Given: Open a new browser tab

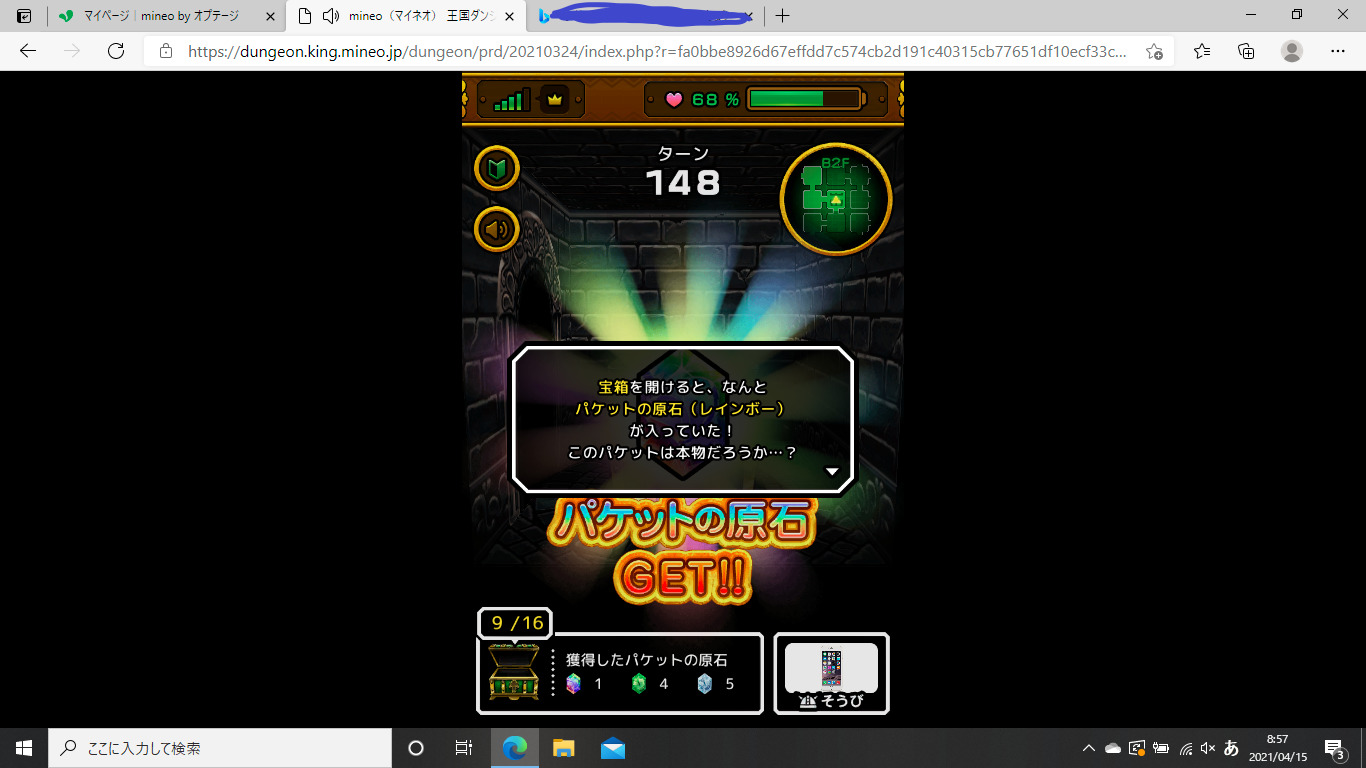Looking at the screenshot, I should pyautogui.click(x=782, y=16).
